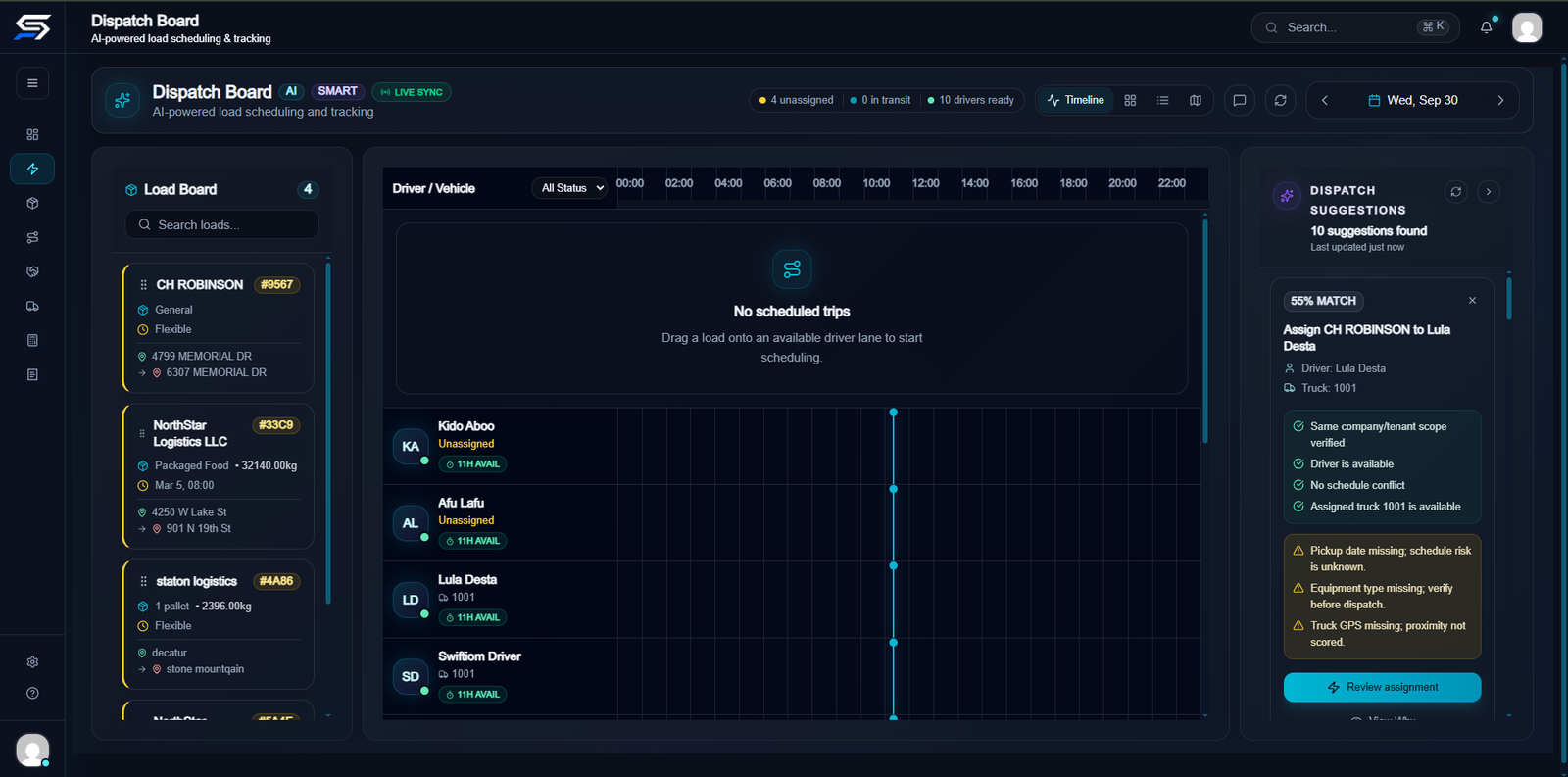The image size is (1568, 777).
Task: Open settings gear in sidebar
Action: pos(32,662)
